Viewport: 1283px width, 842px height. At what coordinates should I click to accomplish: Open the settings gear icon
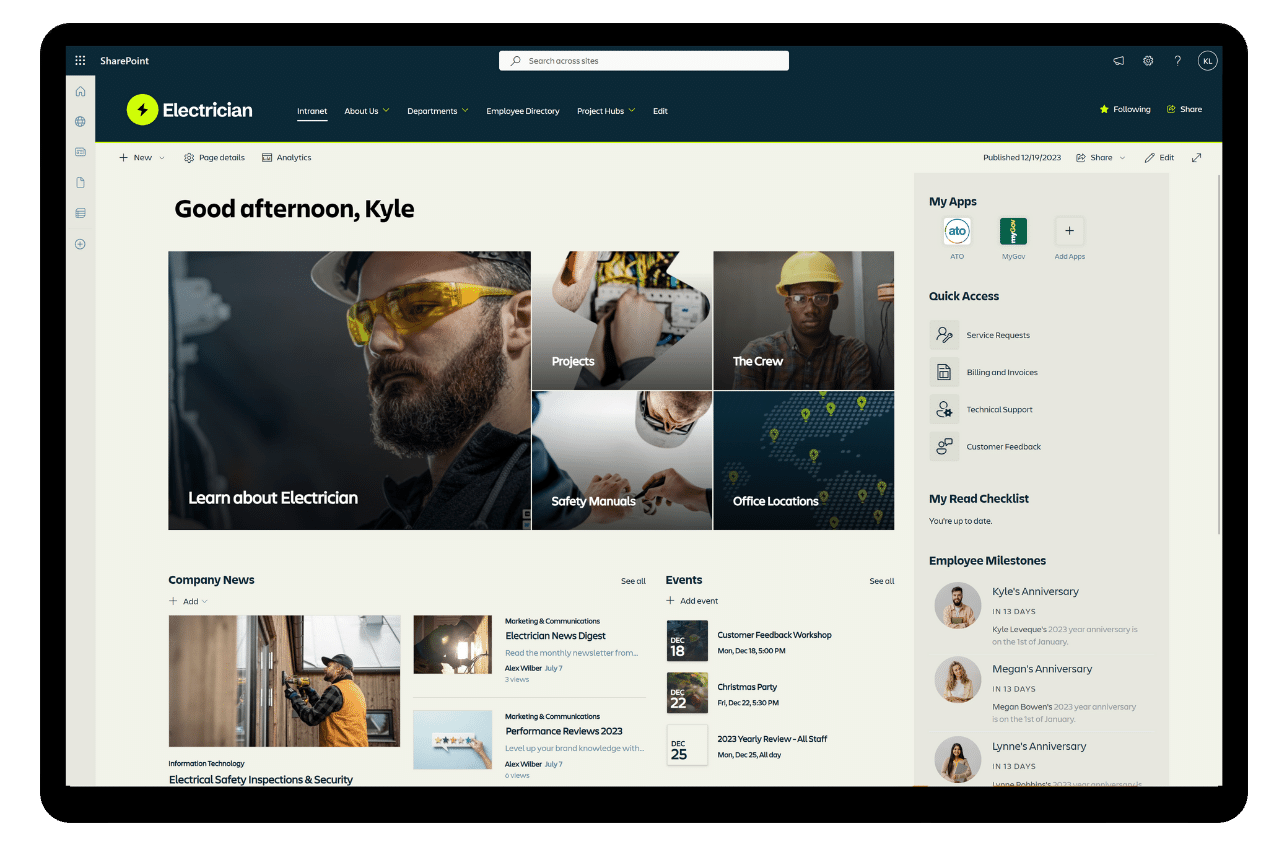1148,61
